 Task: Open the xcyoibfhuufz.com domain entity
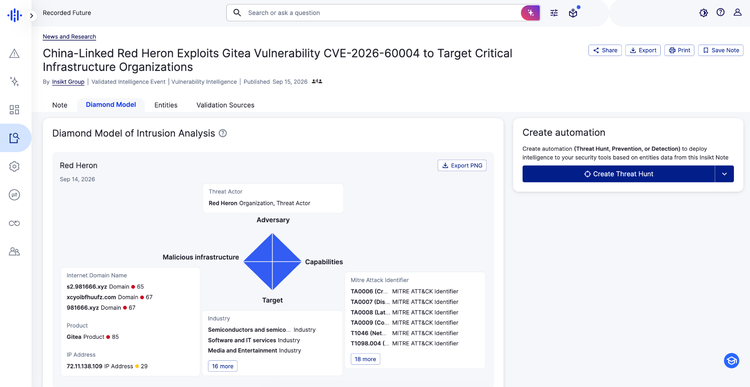tap(91, 297)
